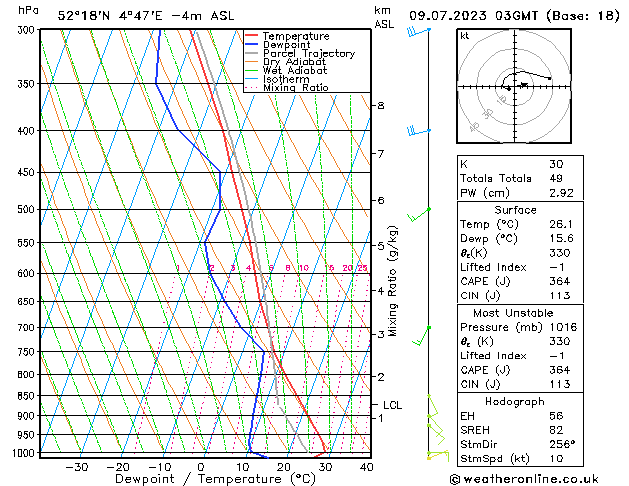Select the SREH value 82
Screen dimensions: 629x486
pos(556,430)
